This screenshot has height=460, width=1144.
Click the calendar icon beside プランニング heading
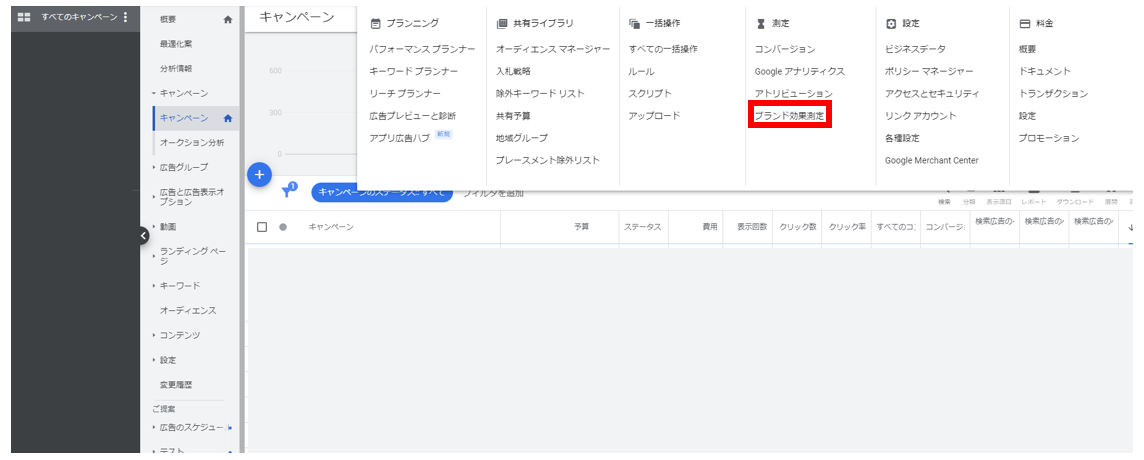(x=376, y=23)
